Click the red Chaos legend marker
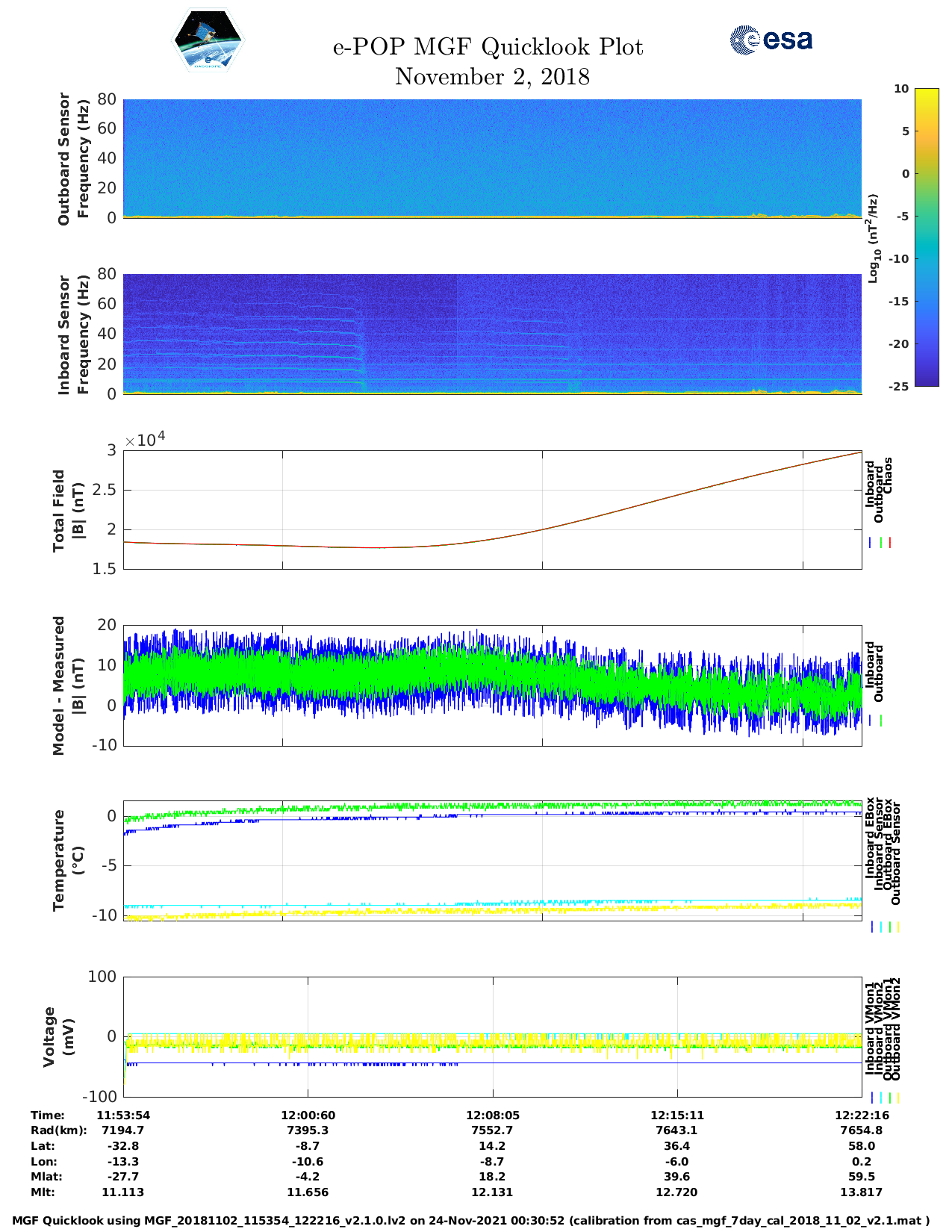Image resolution: width=952 pixels, height=1232 pixels. (x=890, y=543)
